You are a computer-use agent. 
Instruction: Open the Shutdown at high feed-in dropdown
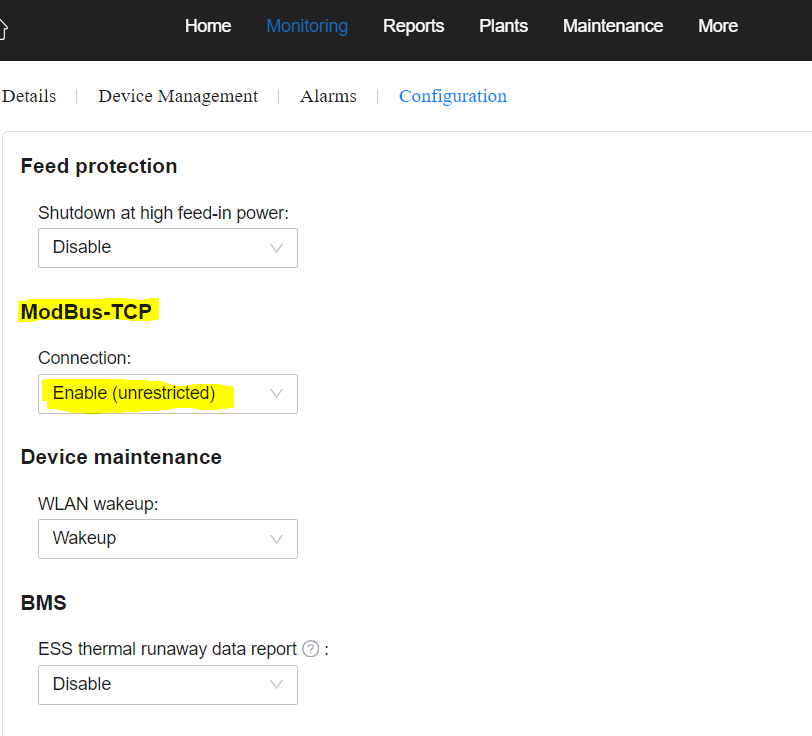click(x=168, y=248)
